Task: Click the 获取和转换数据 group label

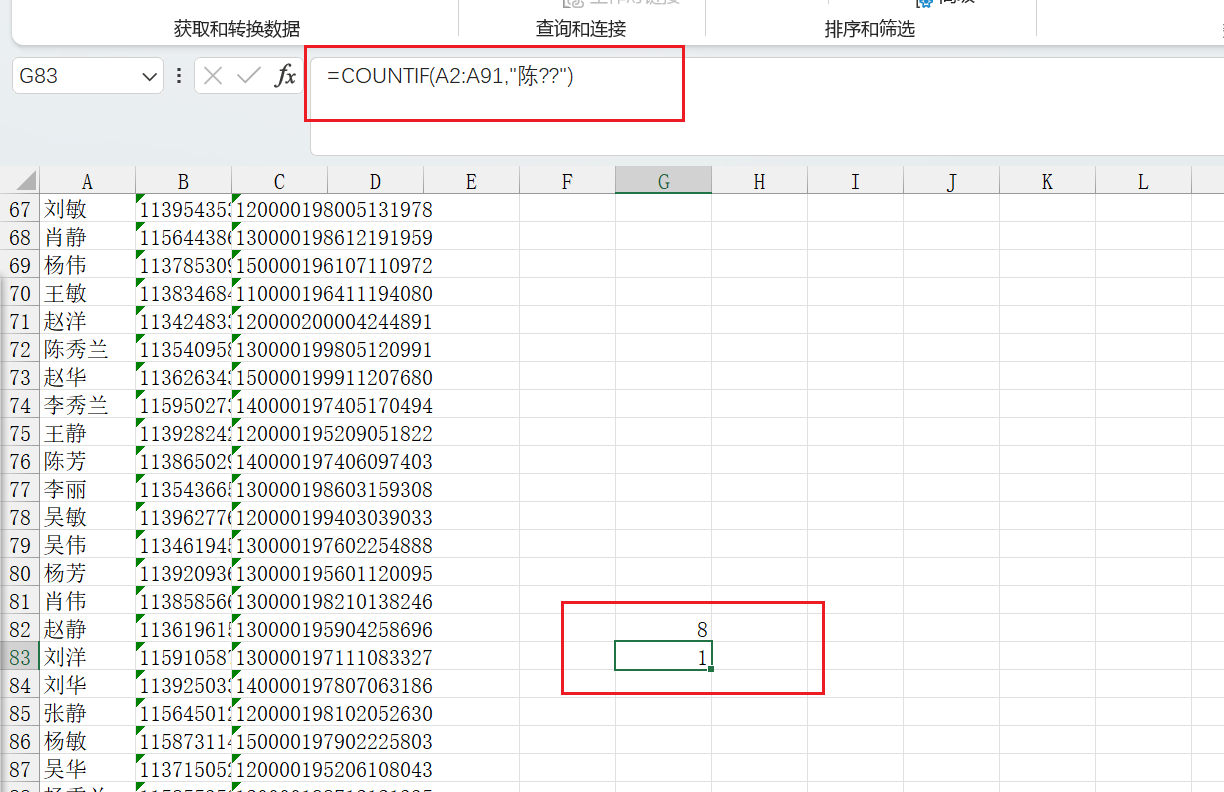Action: [237, 29]
